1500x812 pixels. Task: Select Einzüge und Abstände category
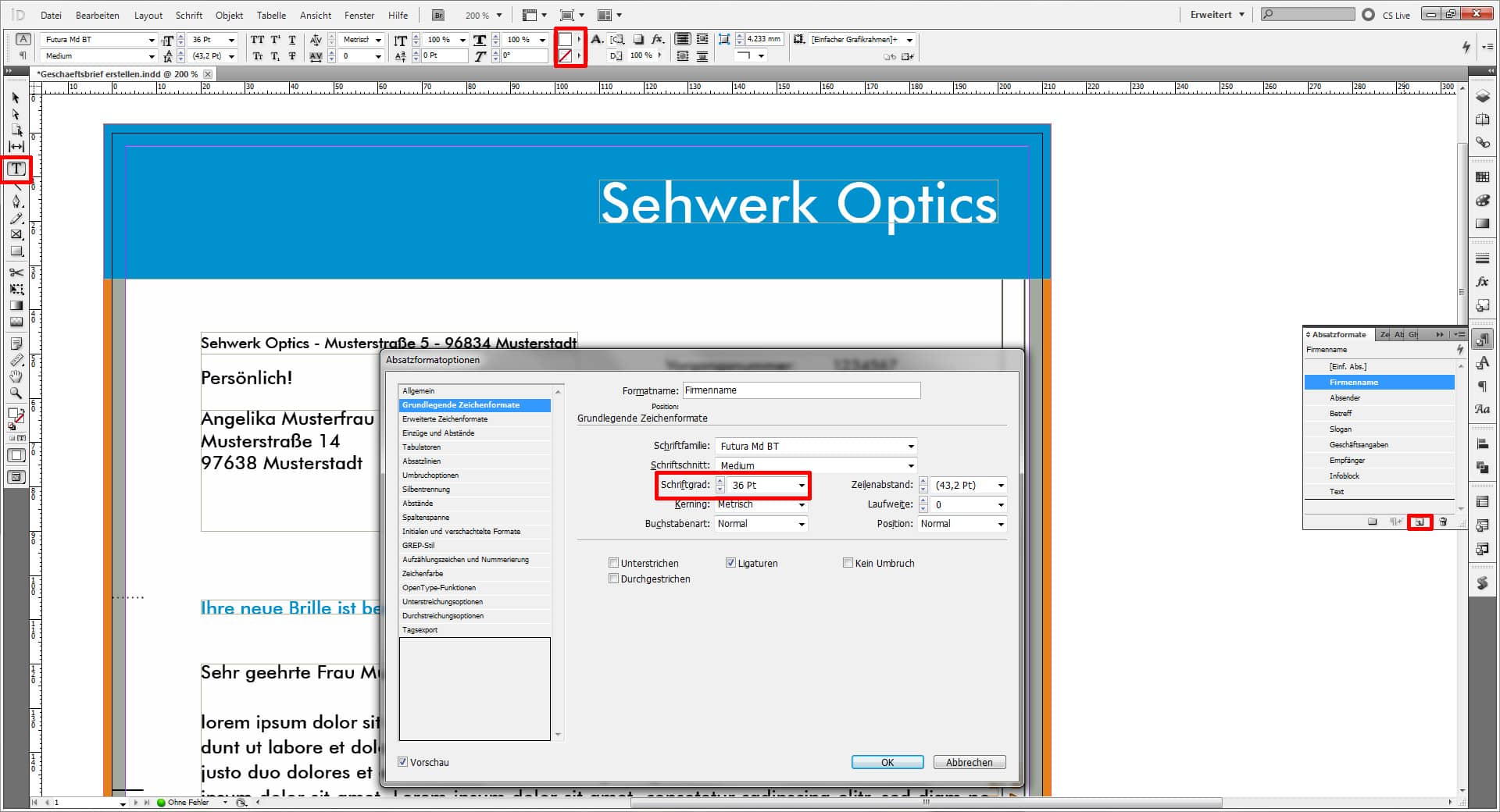click(438, 433)
